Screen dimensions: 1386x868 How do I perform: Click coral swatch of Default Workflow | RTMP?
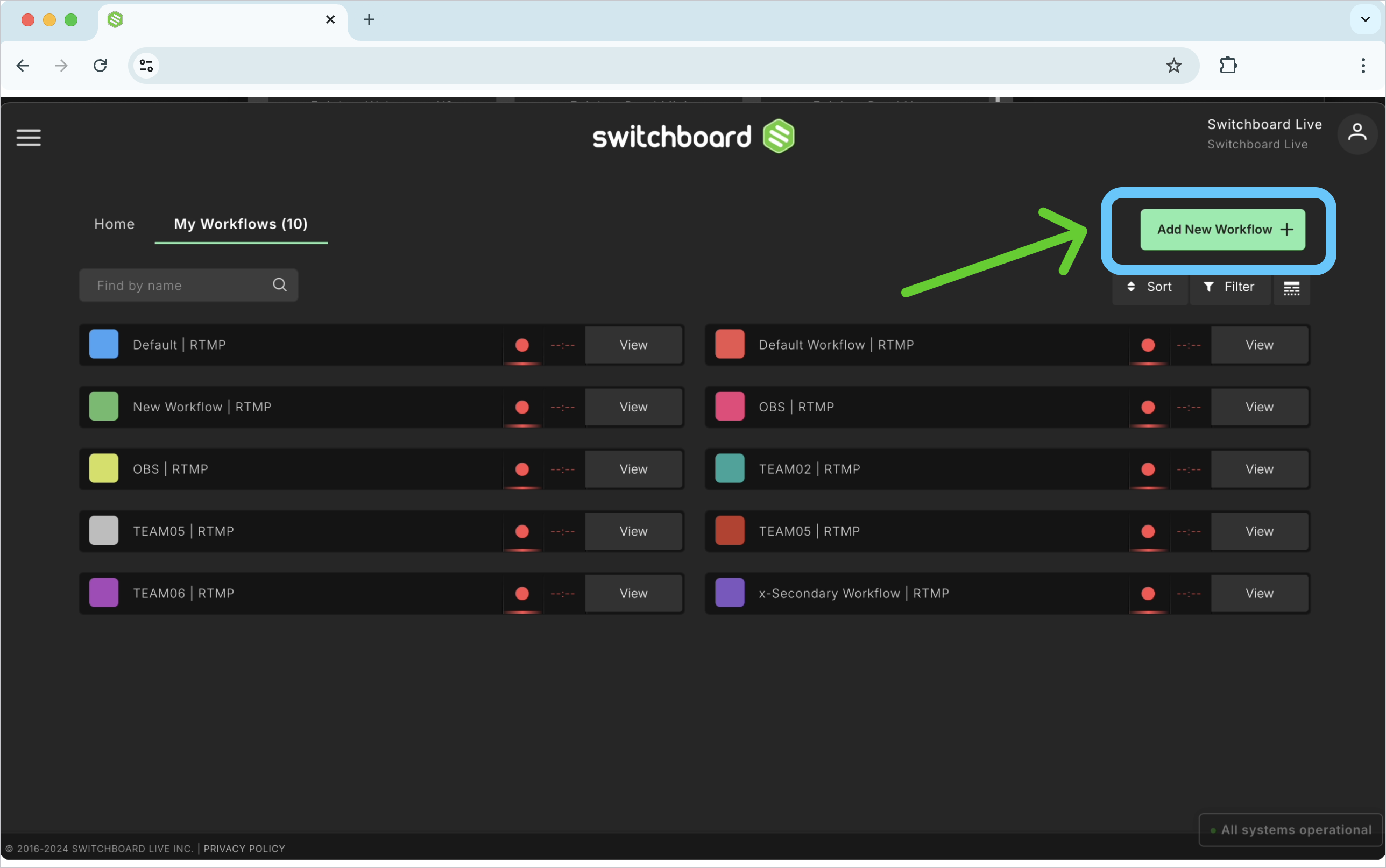[730, 344]
